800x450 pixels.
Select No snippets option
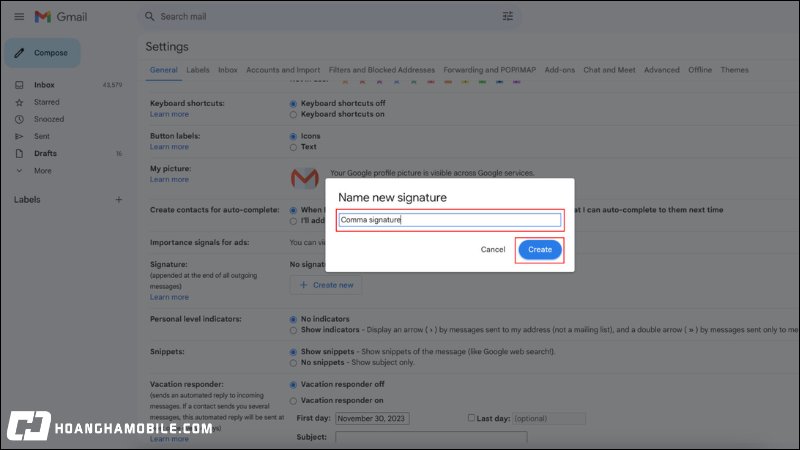pos(293,363)
